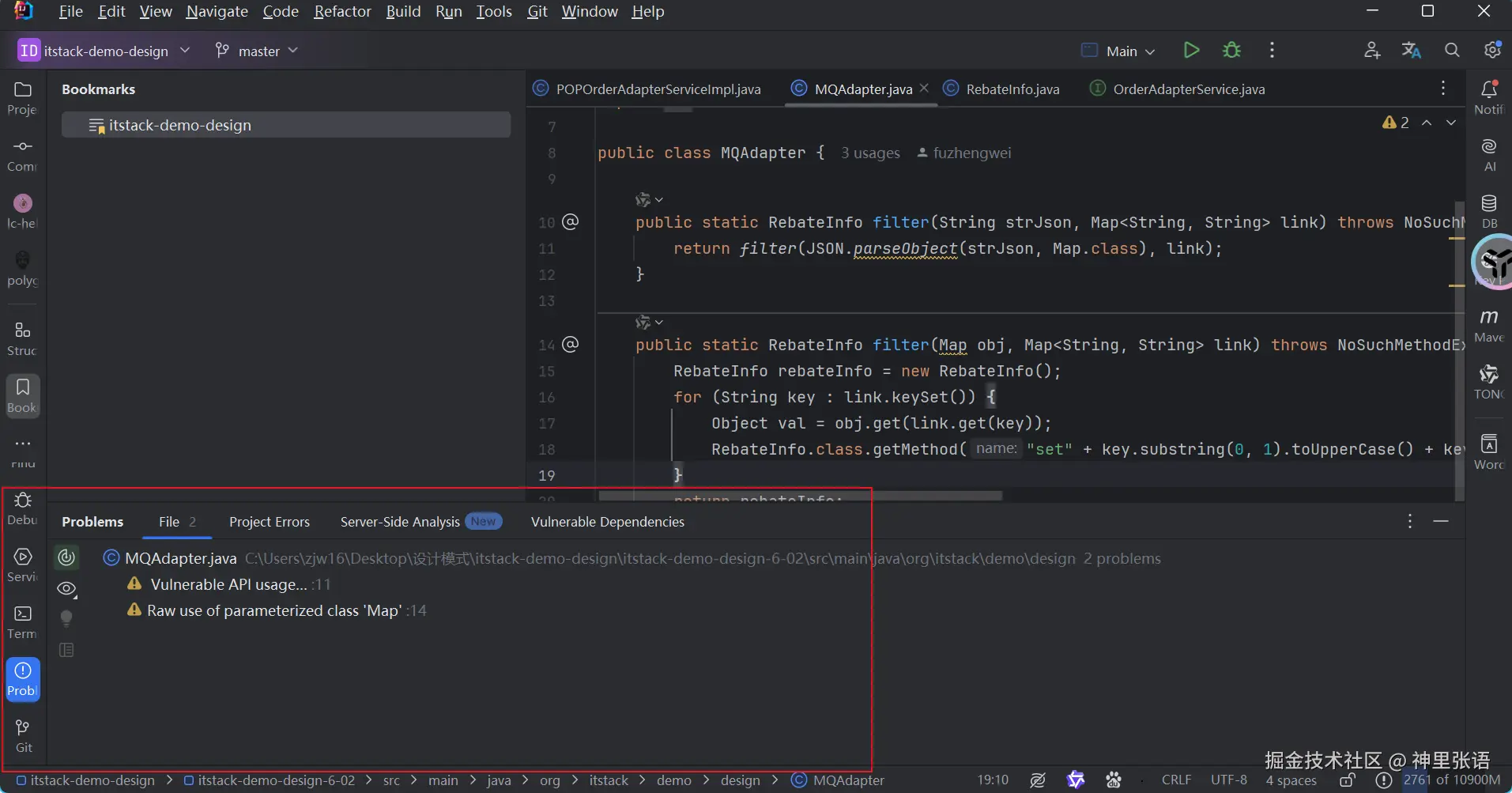Viewport: 1512px width, 793px height.
Task: Open the Services tool window
Action: 23,565
